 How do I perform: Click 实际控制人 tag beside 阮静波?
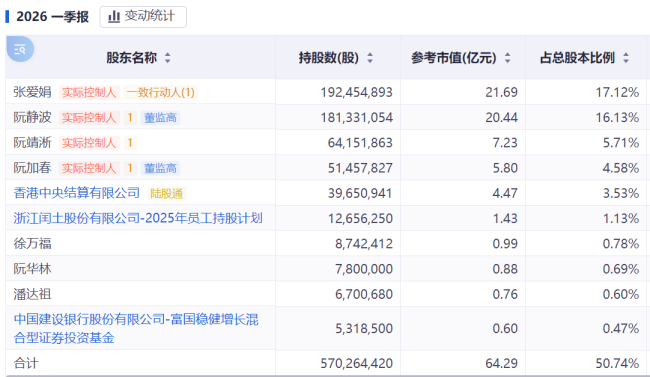89,118
